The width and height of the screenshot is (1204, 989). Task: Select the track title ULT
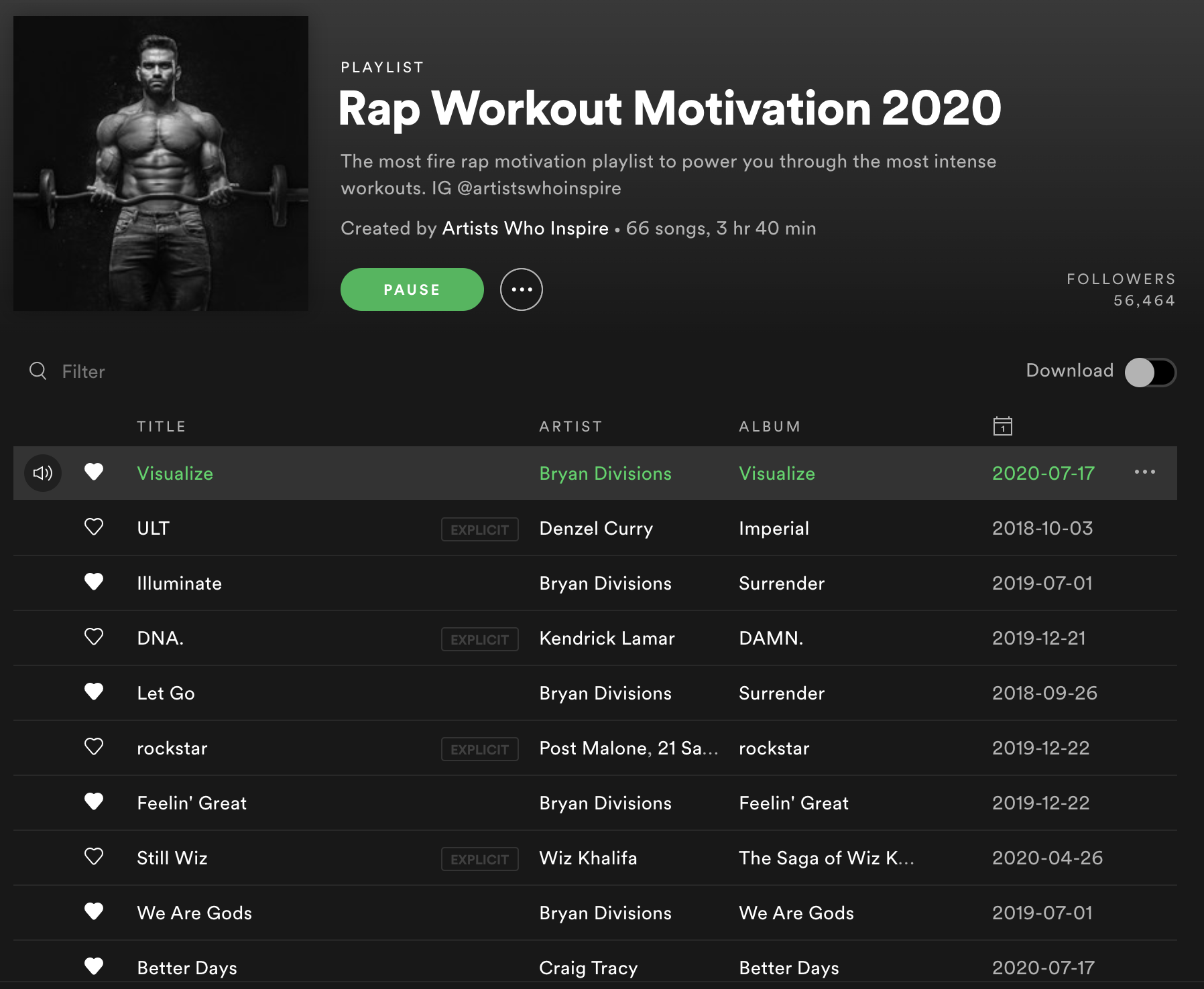click(153, 529)
